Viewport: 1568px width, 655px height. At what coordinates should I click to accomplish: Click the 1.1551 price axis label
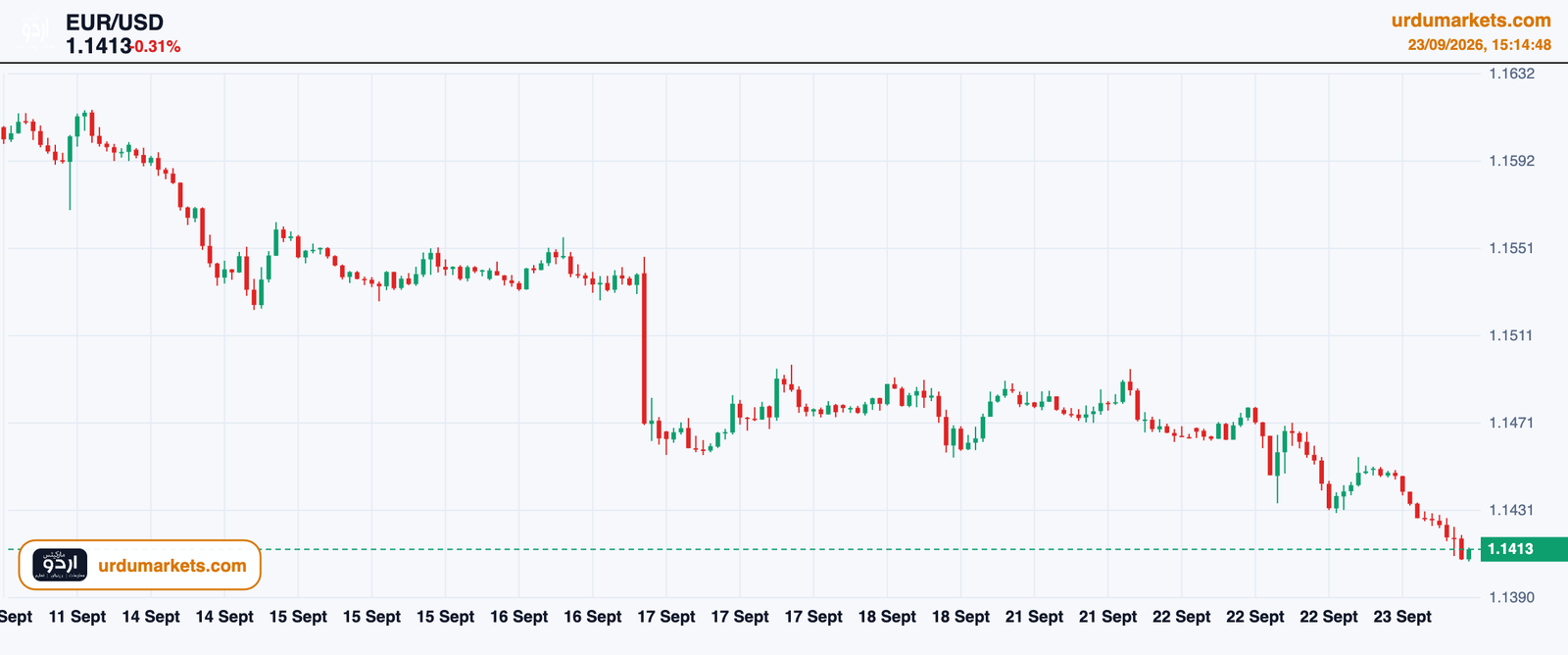point(1511,248)
